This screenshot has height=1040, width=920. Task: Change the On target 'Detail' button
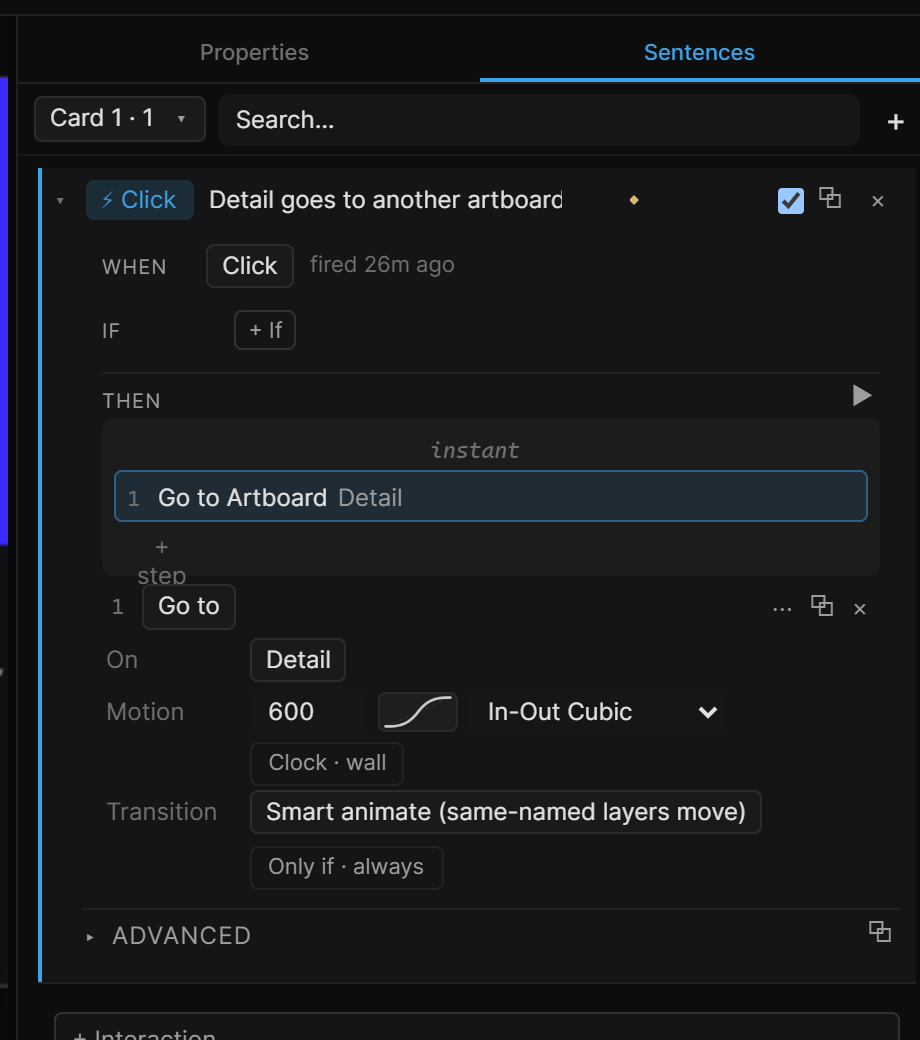pyautogui.click(x=298, y=660)
